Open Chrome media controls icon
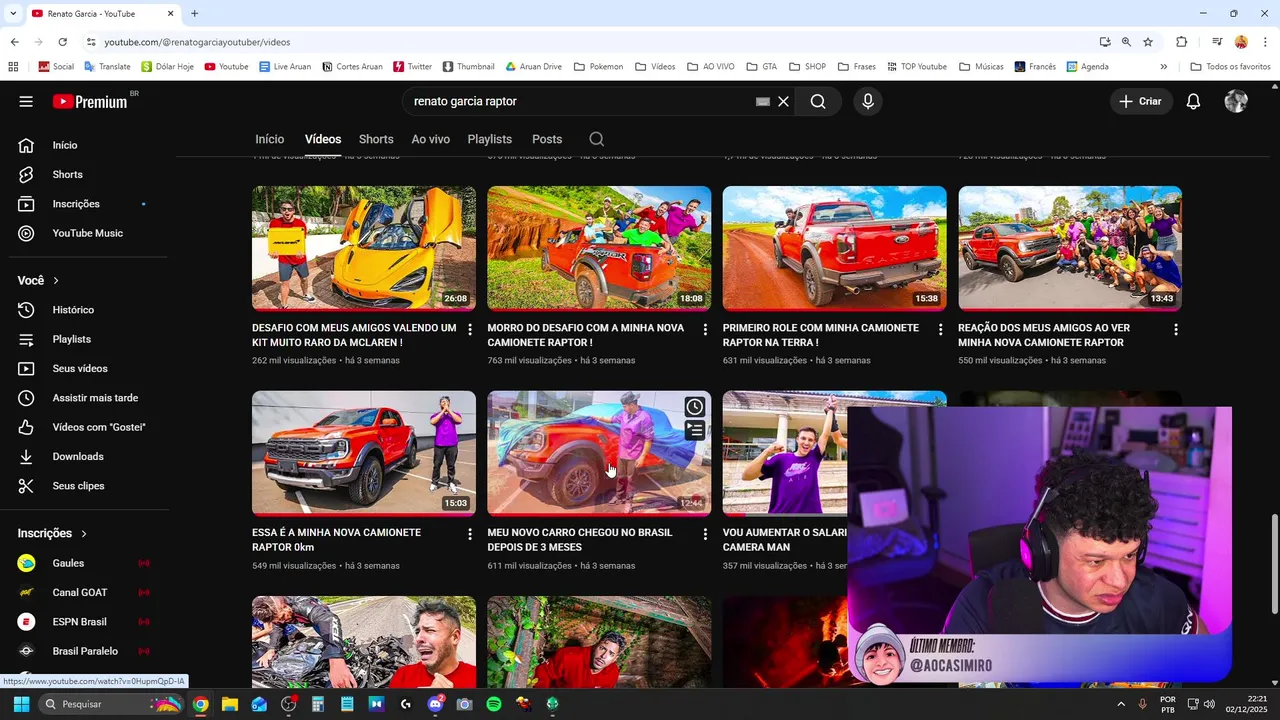Image resolution: width=1280 pixels, height=720 pixels. pos(1217,42)
